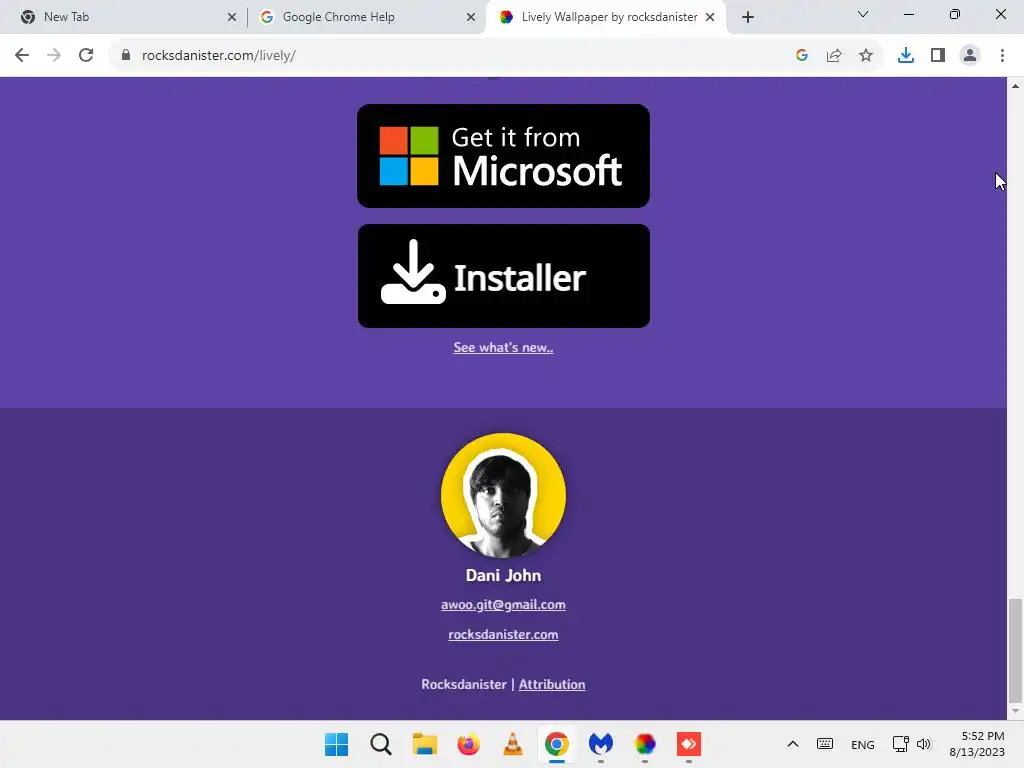Click the forward navigation arrow
Screen dimensions: 1024x768
54,56
